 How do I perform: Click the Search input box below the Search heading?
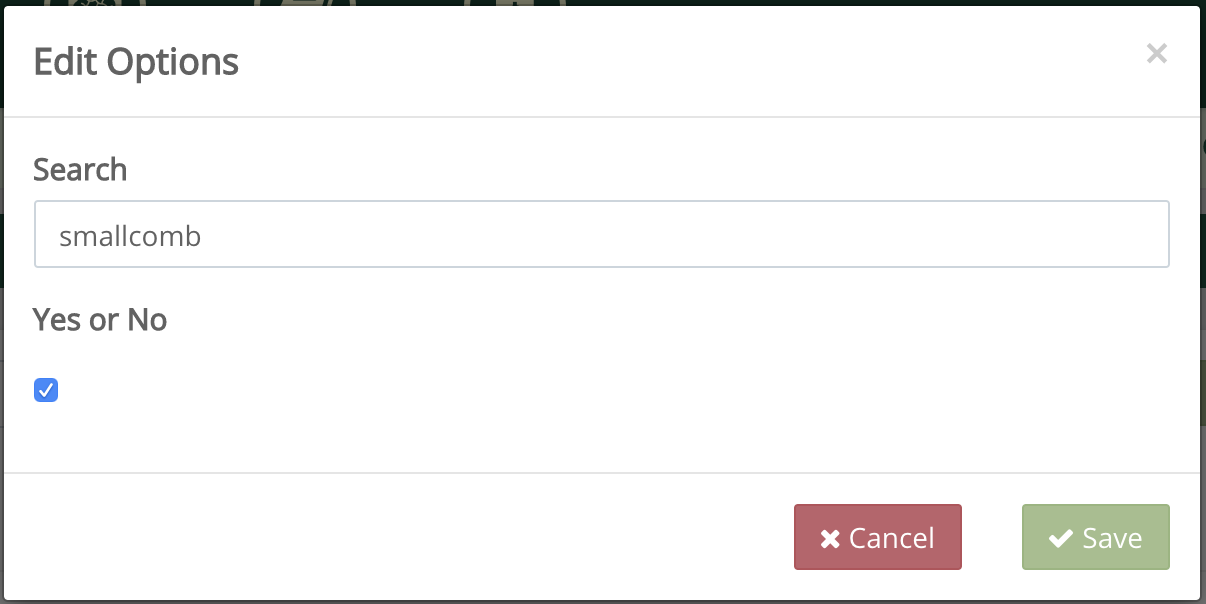coord(602,236)
